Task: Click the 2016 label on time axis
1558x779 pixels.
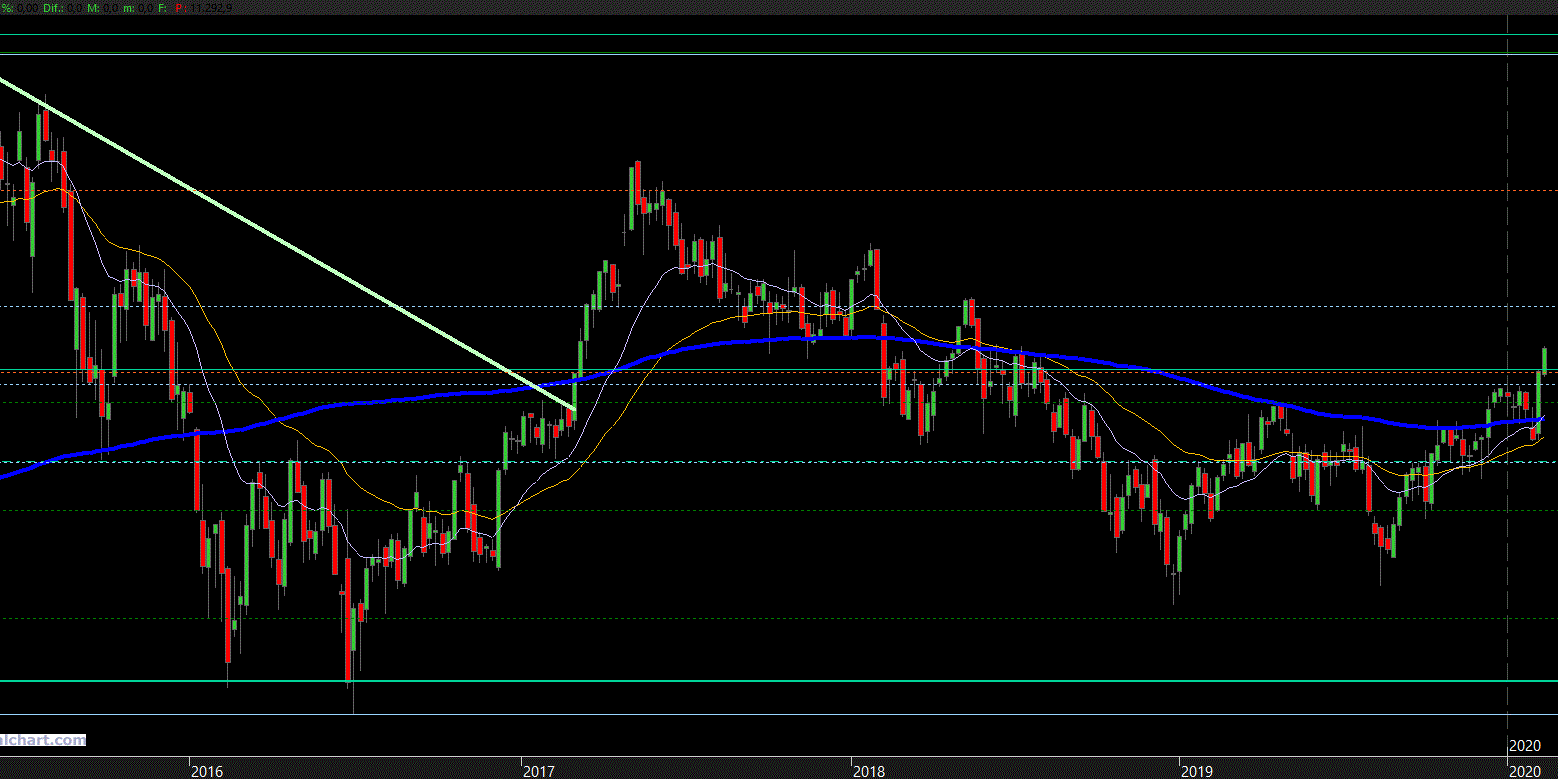Action: [x=206, y=771]
